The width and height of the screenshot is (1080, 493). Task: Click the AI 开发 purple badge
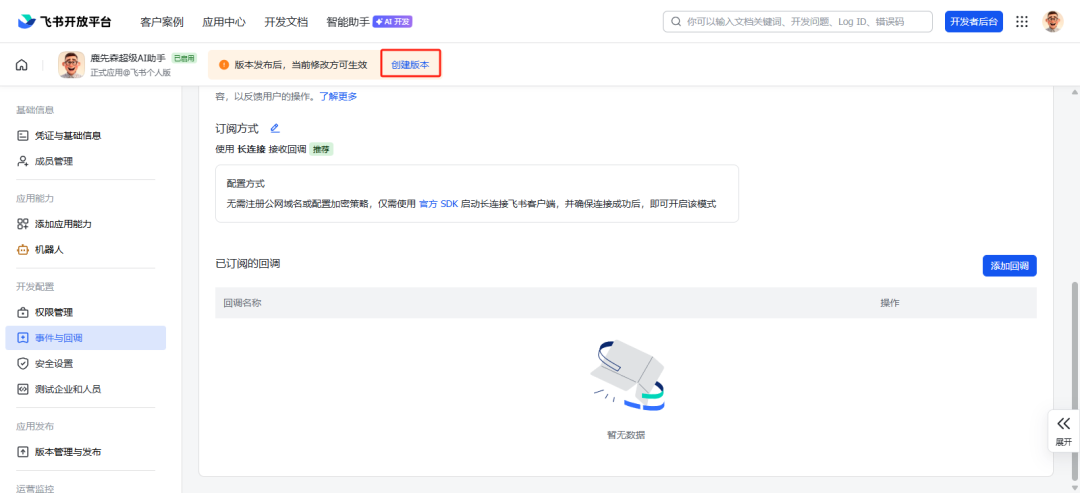coord(393,21)
